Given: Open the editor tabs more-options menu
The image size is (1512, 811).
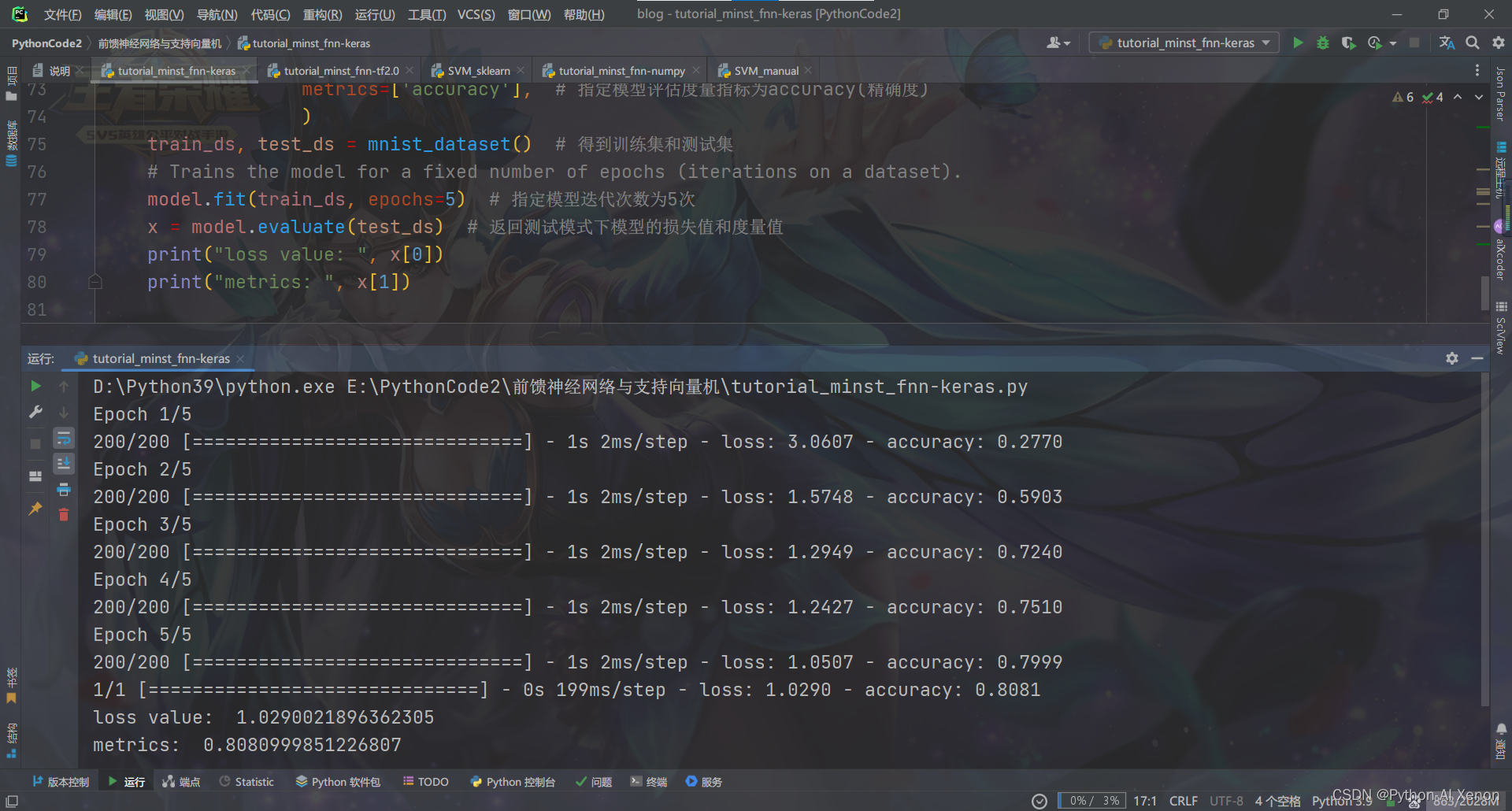Looking at the screenshot, I should [1477, 70].
